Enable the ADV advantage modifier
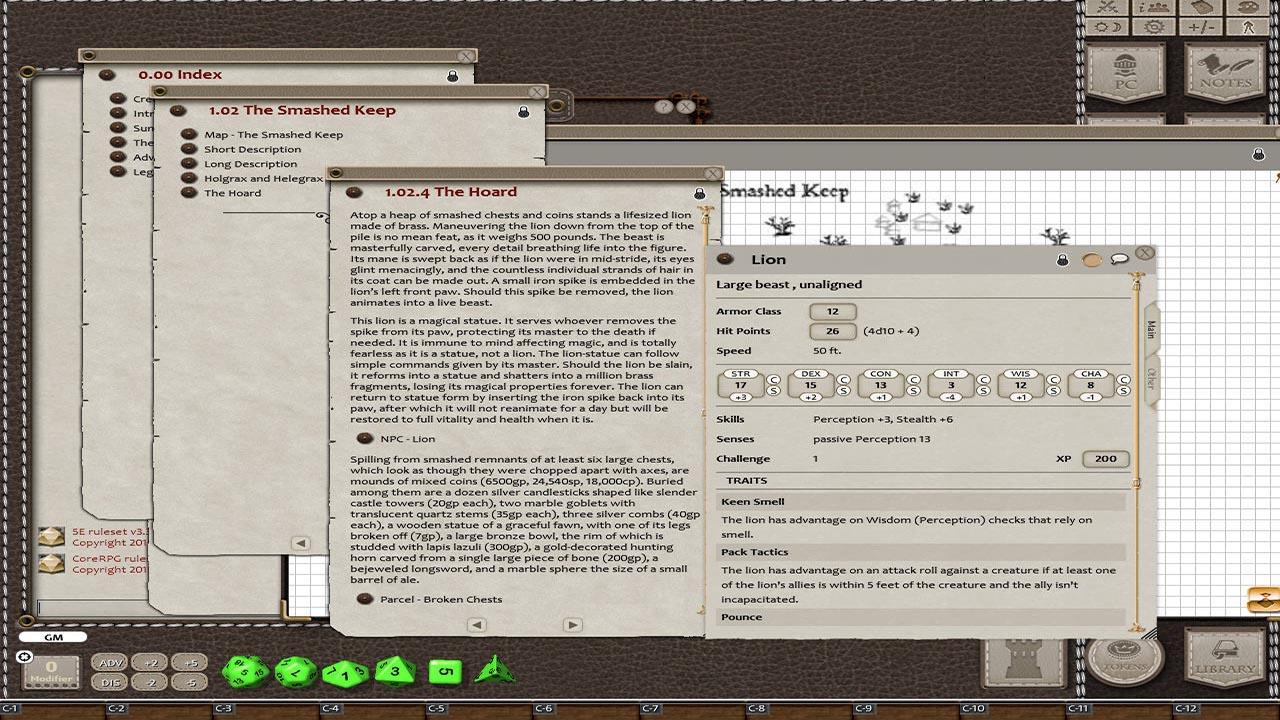The image size is (1280, 720). (x=111, y=662)
